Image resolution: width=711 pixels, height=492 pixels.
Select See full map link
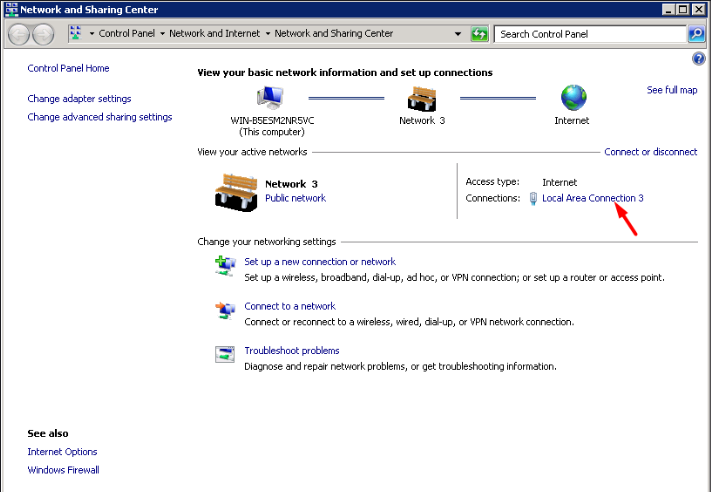(x=672, y=90)
